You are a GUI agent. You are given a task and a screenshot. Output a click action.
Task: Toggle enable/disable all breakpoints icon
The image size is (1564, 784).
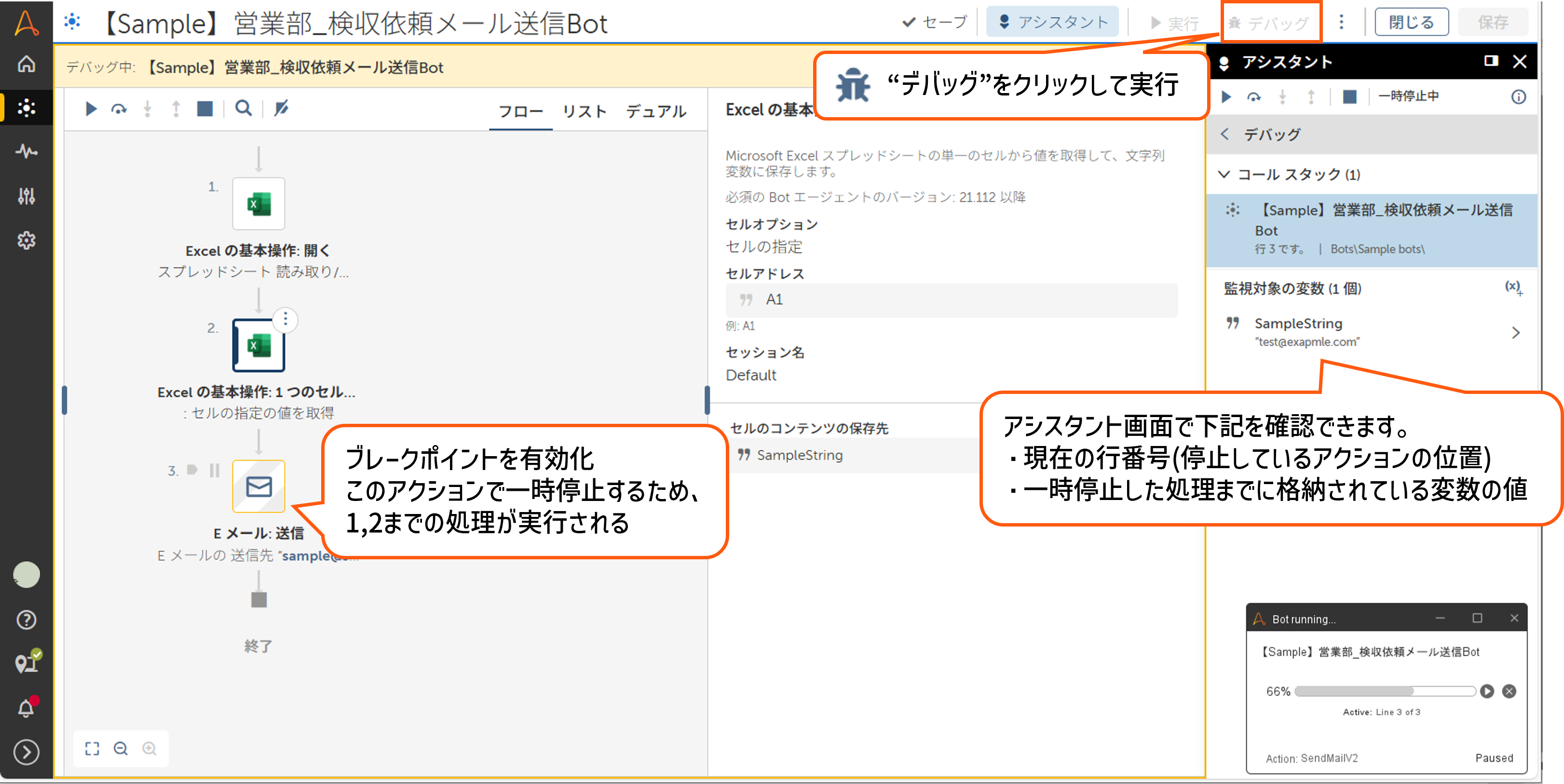[281, 108]
